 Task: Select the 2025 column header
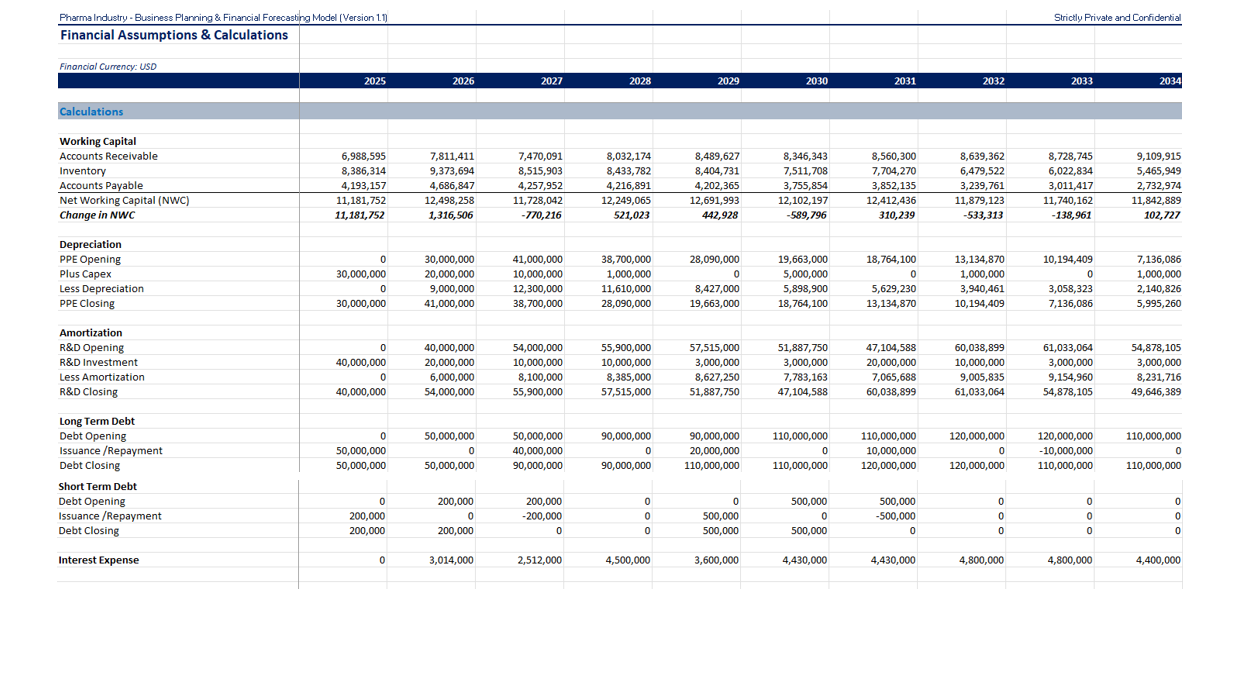375,81
